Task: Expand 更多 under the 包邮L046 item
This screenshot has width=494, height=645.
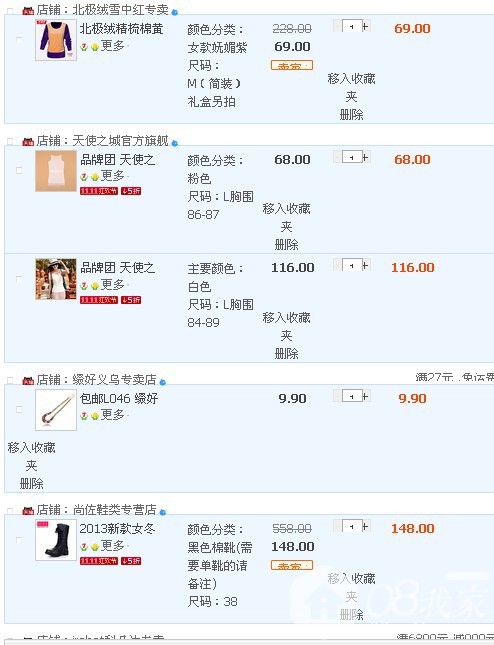Action: pyautogui.click(x=113, y=415)
